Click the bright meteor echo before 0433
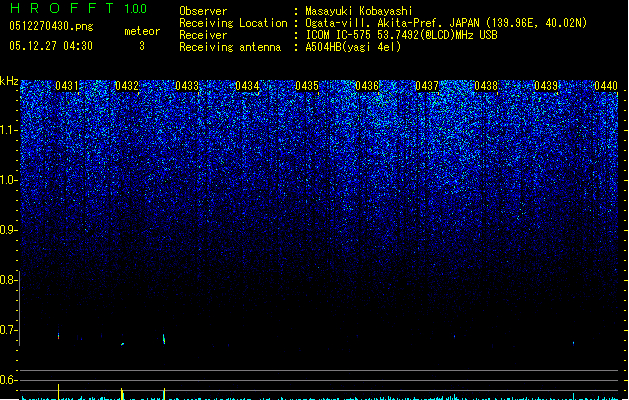The height and width of the screenshot is (400, 629). point(164,339)
